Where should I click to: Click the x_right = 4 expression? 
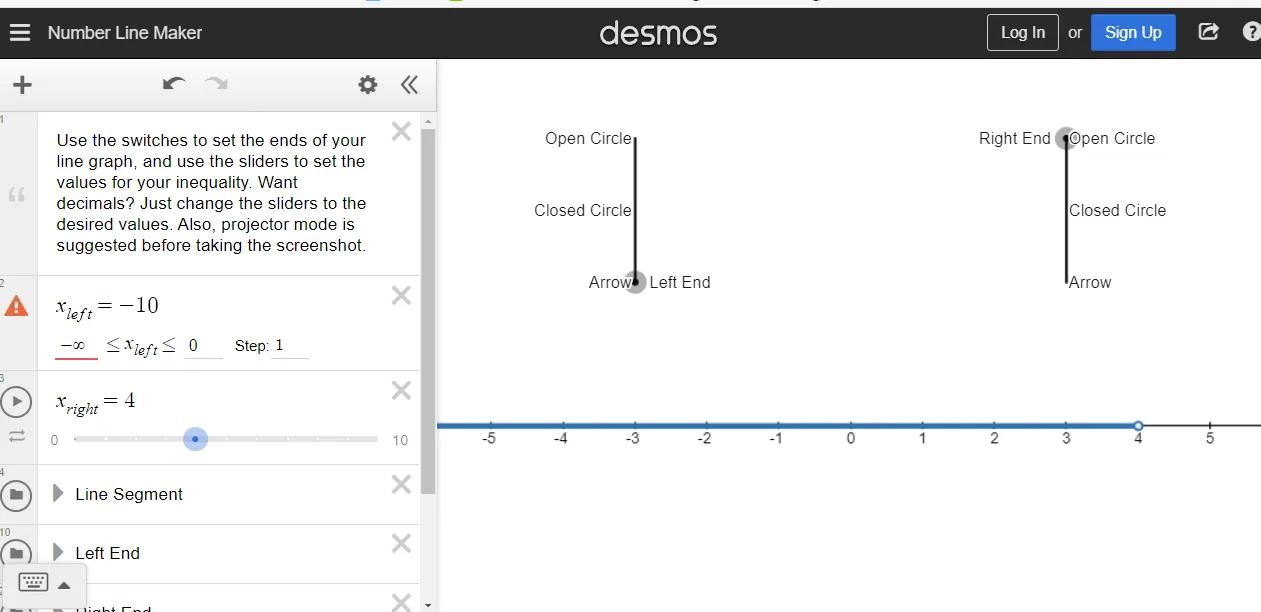pyautogui.click(x=95, y=402)
